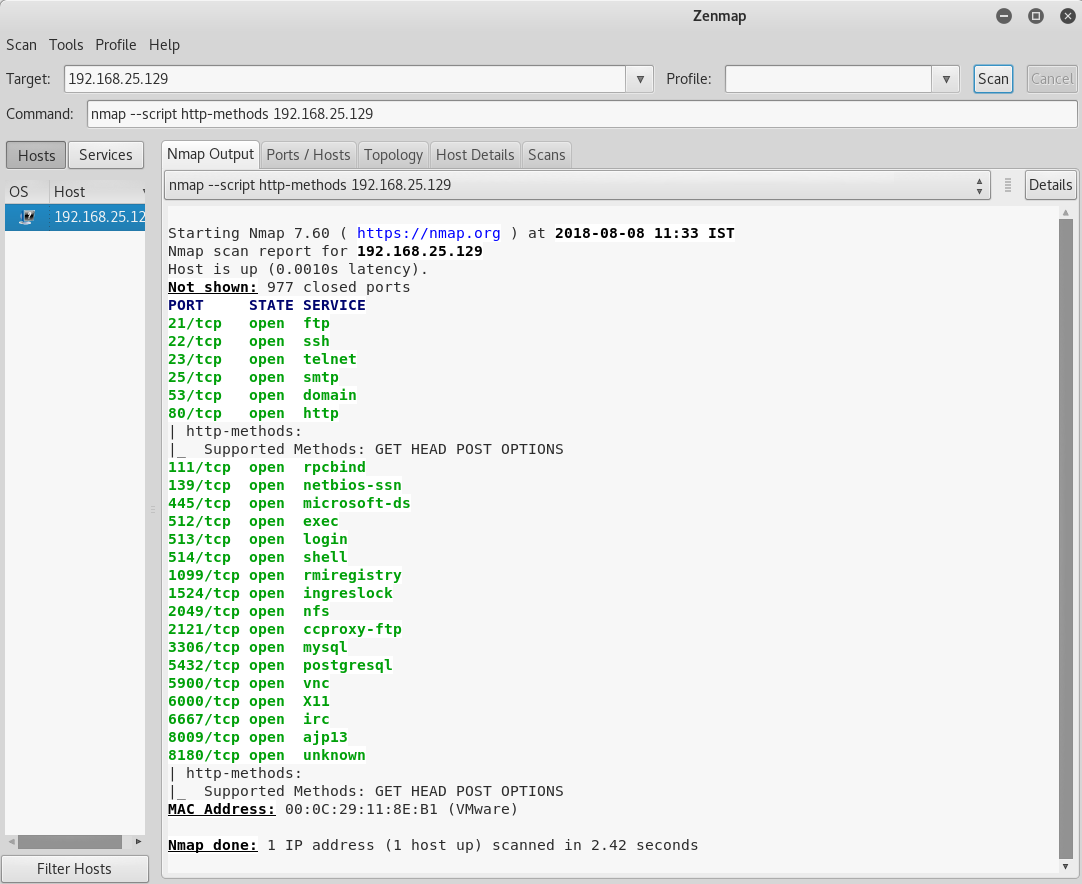Click the Scan button

[x=993, y=79]
